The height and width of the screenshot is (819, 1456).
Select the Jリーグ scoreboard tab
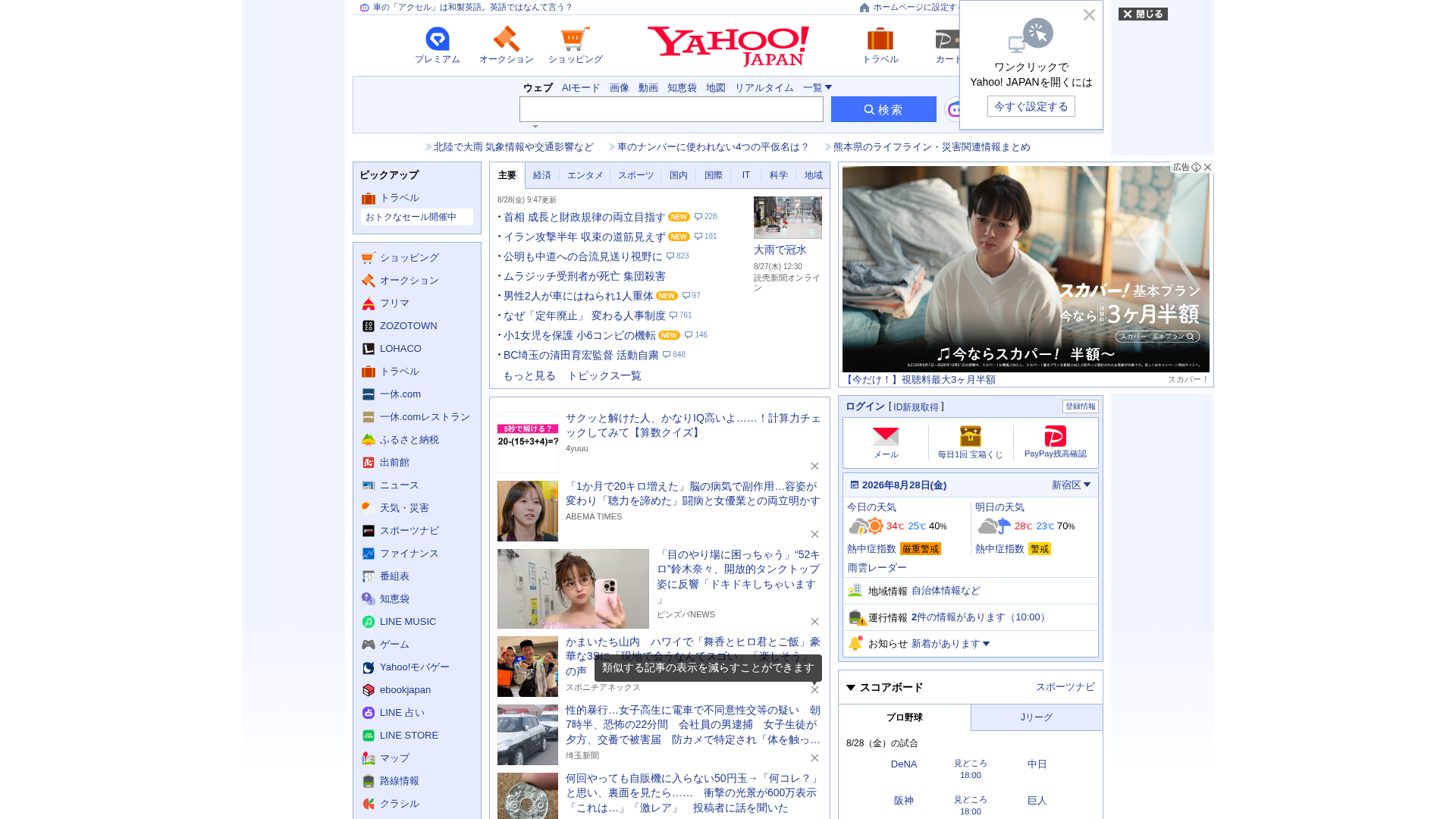pos(1037,717)
